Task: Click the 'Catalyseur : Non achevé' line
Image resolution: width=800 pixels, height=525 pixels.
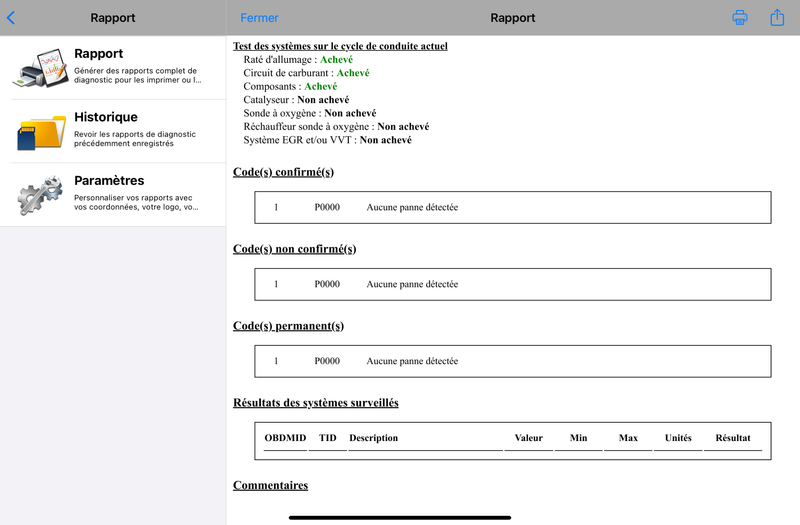Action: [x=296, y=99]
